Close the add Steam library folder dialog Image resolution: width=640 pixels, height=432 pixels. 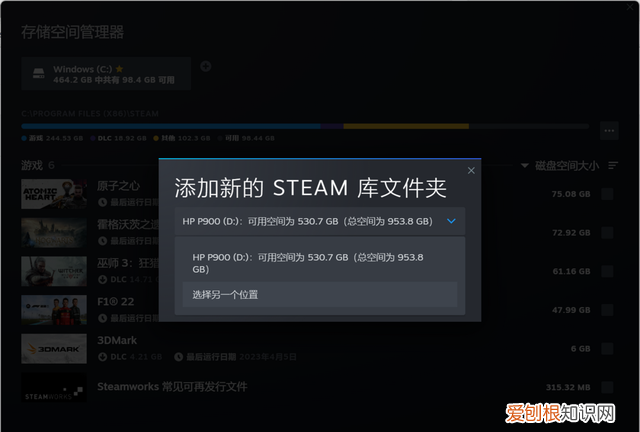pos(471,170)
